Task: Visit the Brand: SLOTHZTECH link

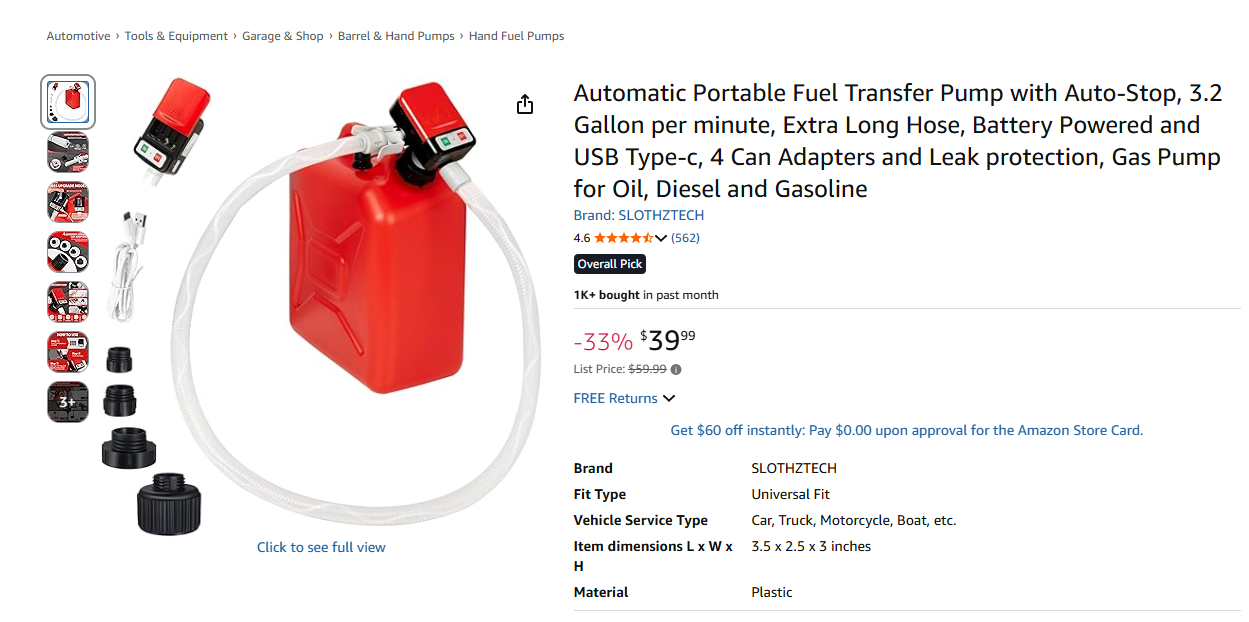Action: pyautogui.click(x=638, y=215)
